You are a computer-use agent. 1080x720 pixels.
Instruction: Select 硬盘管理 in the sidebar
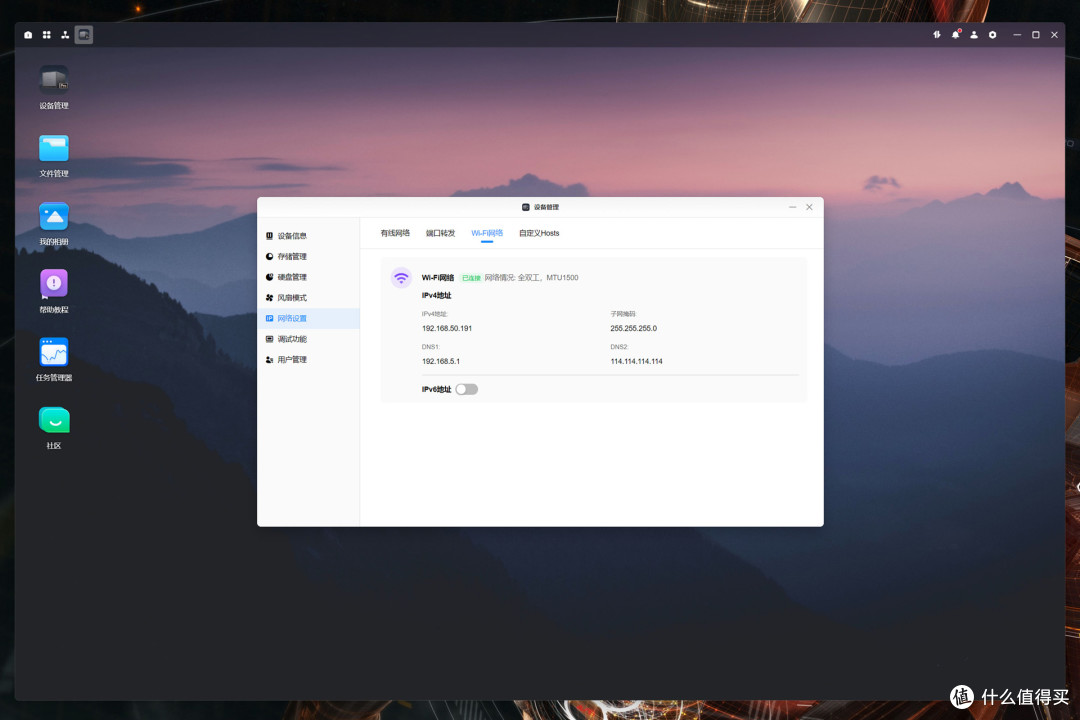coord(308,277)
